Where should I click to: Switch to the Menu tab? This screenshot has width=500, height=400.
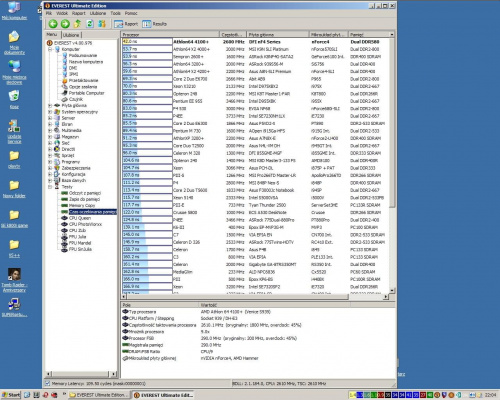pyautogui.click(x=52, y=34)
